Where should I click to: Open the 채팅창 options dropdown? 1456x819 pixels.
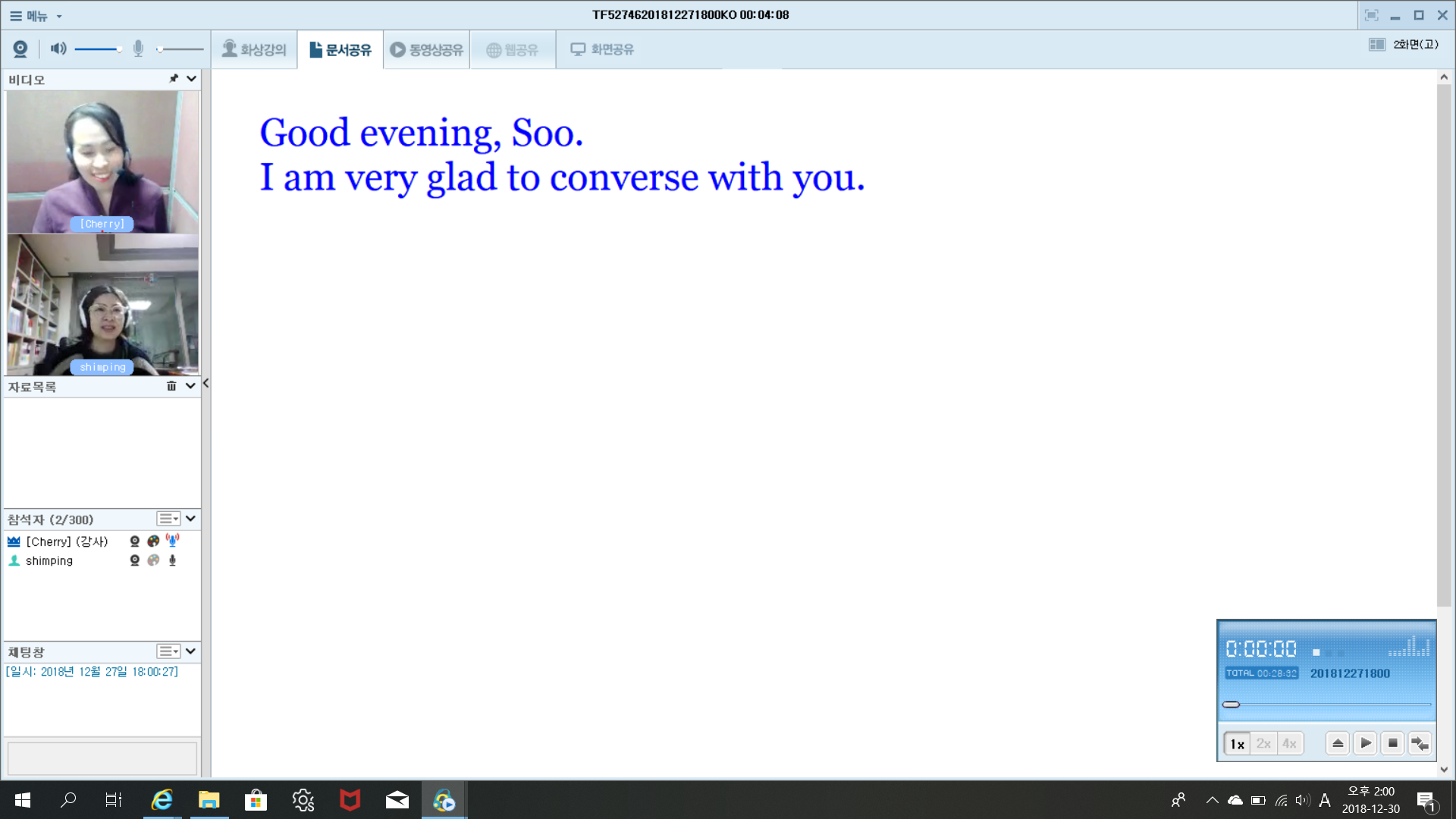[168, 651]
